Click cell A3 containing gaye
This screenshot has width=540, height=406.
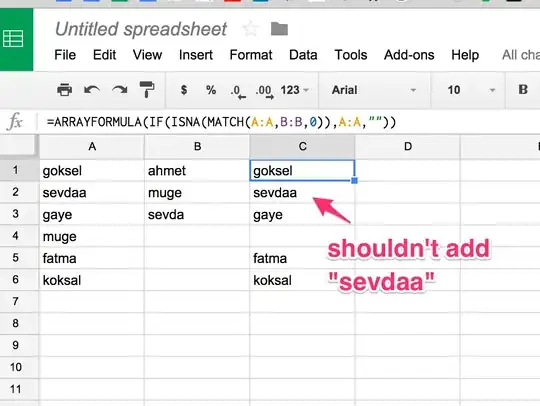92,214
